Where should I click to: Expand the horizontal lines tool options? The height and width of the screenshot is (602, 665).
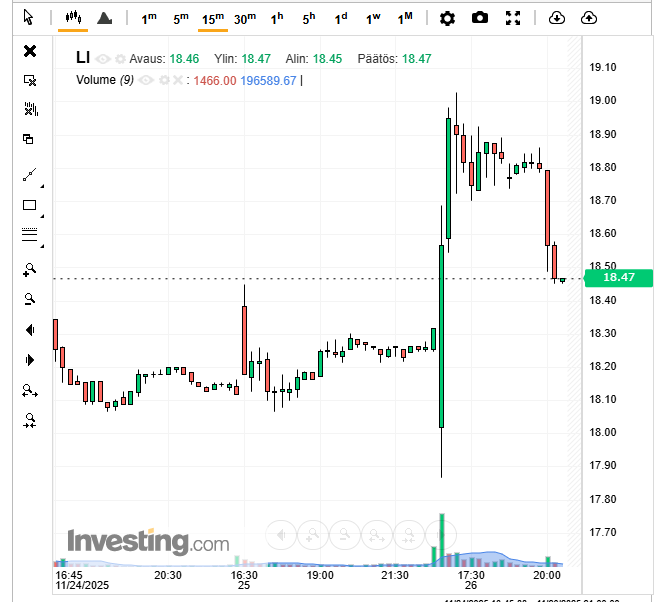pos(41,245)
